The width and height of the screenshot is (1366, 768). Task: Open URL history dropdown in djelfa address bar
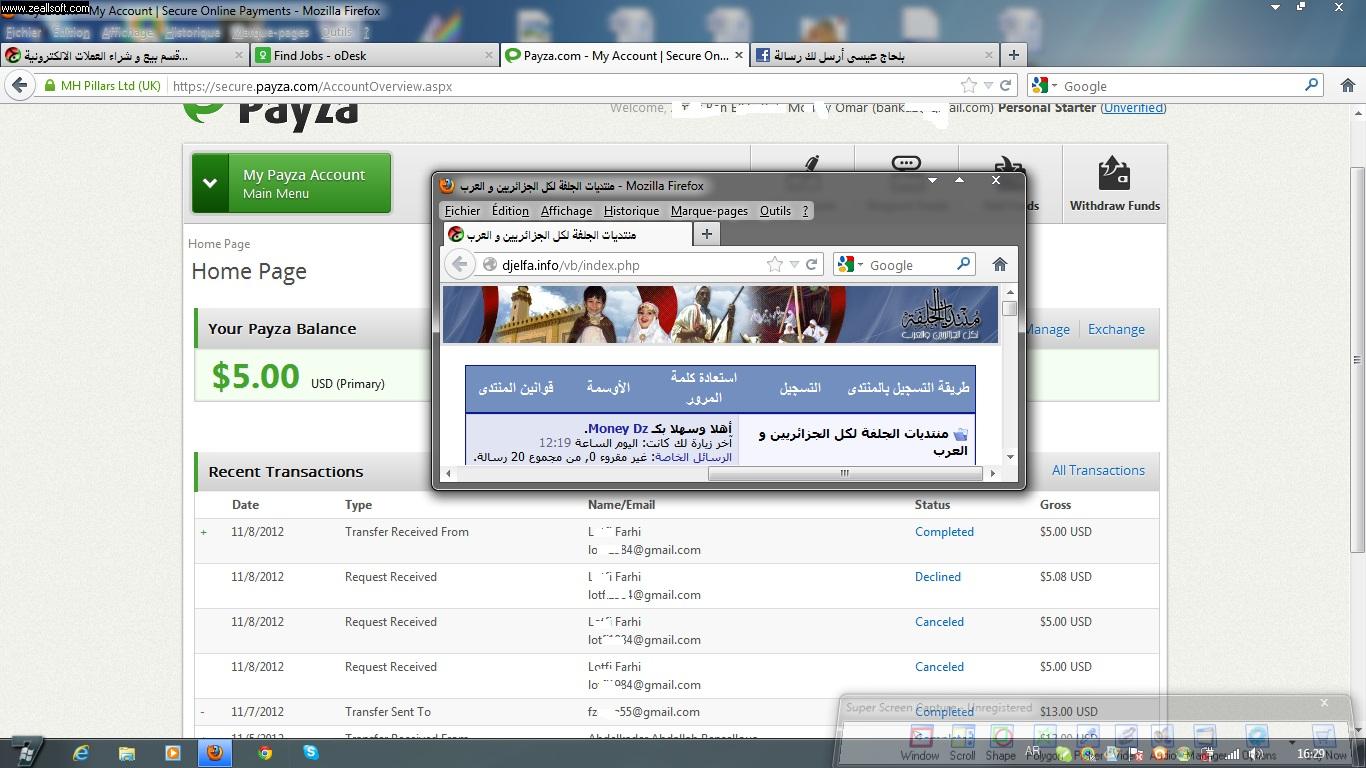coord(794,265)
